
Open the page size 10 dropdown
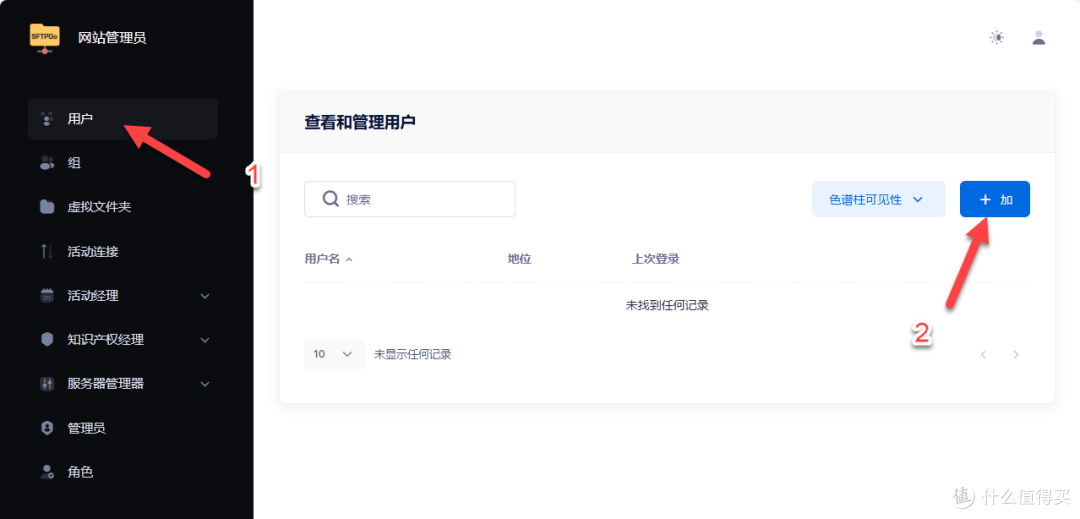pyautogui.click(x=335, y=354)
